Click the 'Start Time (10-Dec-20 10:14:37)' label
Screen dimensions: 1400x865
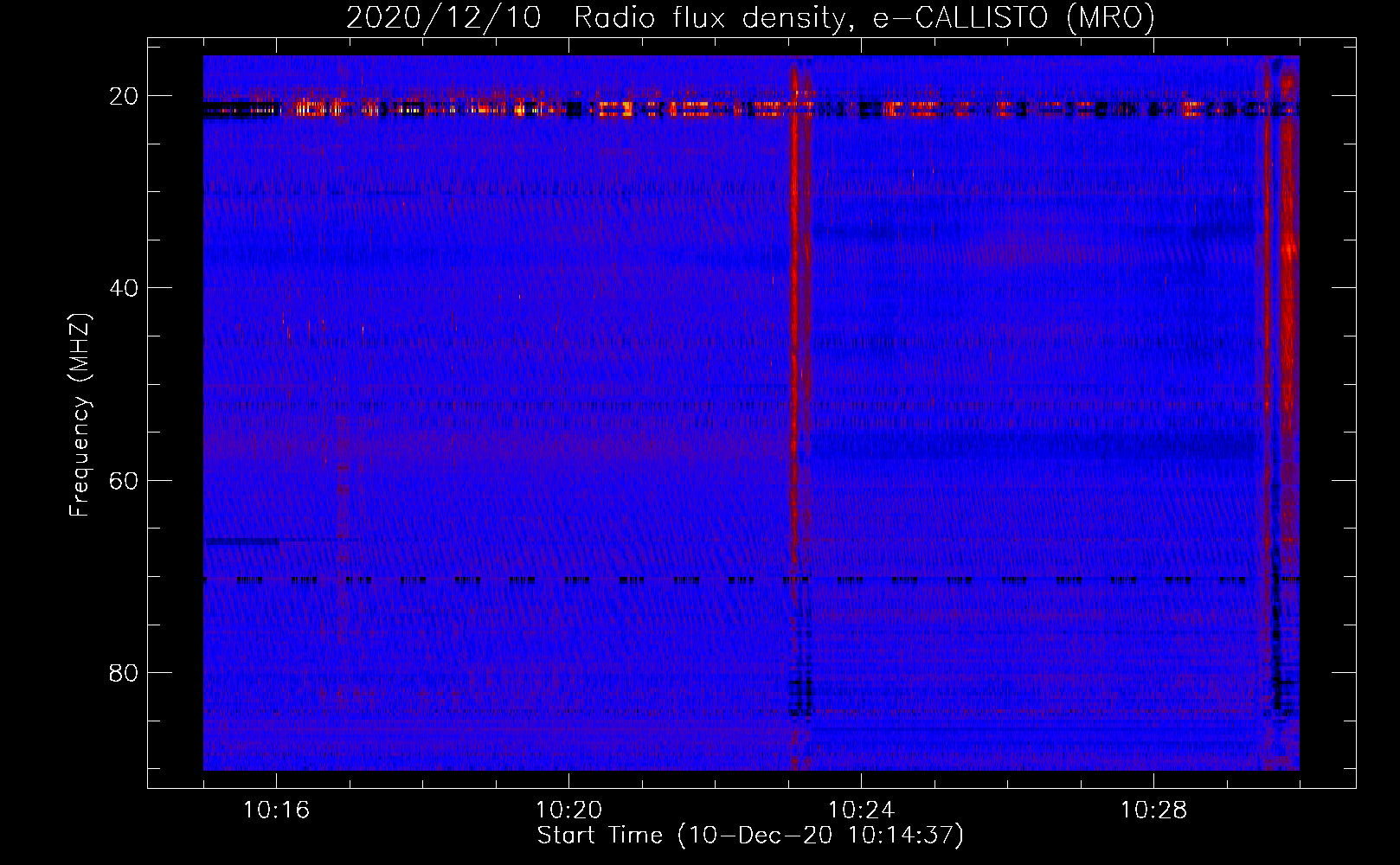pos(750,836)
